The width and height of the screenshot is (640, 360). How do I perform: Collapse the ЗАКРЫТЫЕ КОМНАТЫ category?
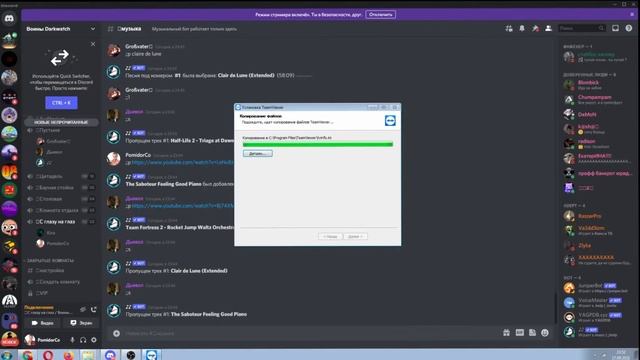[50, 260]
